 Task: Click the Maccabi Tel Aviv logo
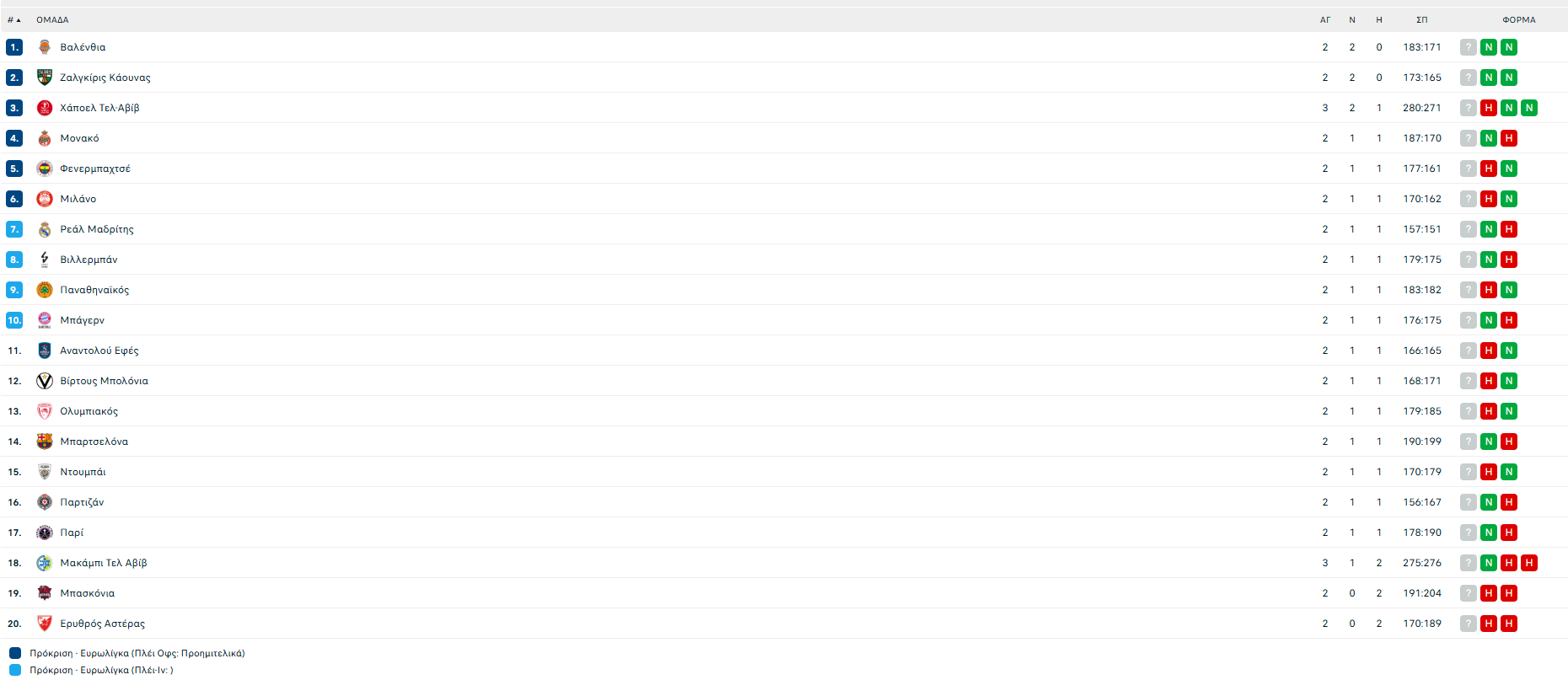45,563
